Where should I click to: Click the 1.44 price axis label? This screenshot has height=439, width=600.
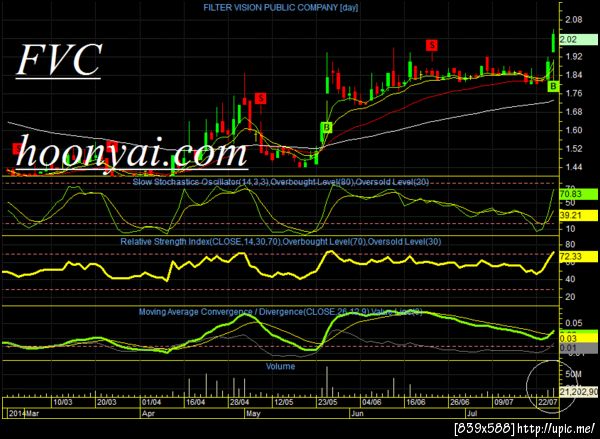point(574,167)
